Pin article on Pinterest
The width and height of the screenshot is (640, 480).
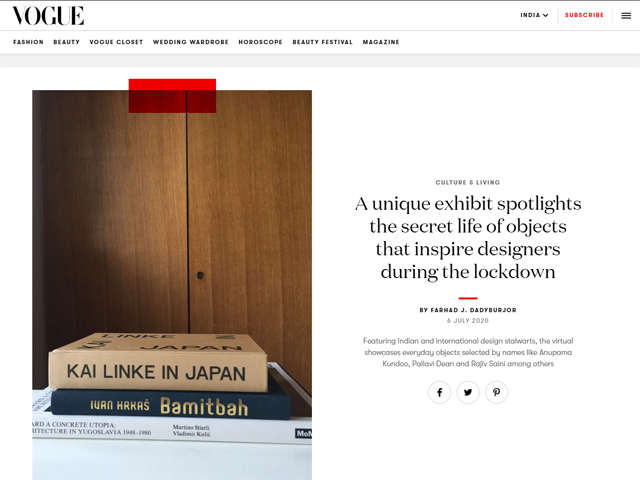point(496,393)
